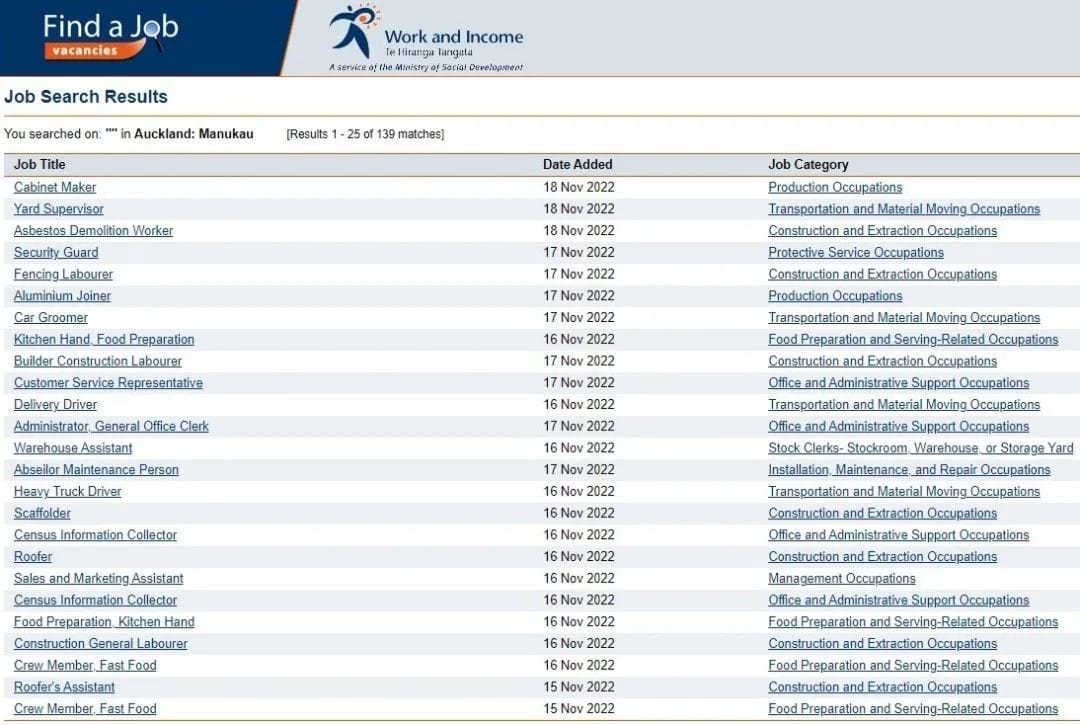Click the Job Category column header
The height and width of the screenshot is (725, 1080).
tap(808, 165)
